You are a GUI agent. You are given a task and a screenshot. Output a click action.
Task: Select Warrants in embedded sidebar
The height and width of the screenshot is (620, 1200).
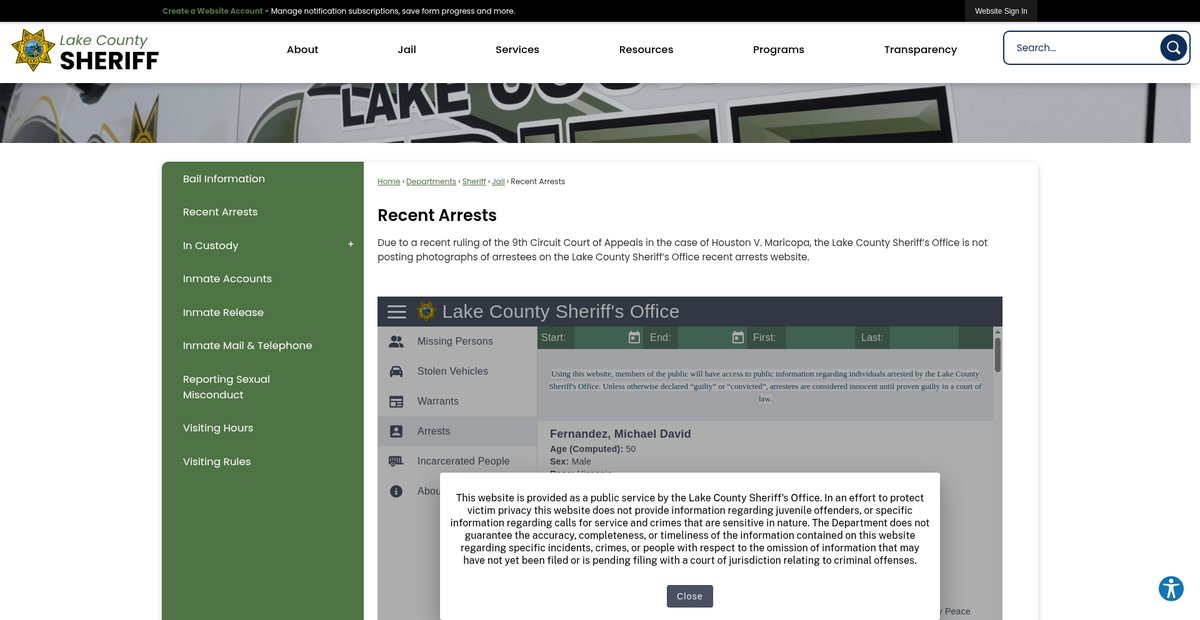click(x=457, y=401)
